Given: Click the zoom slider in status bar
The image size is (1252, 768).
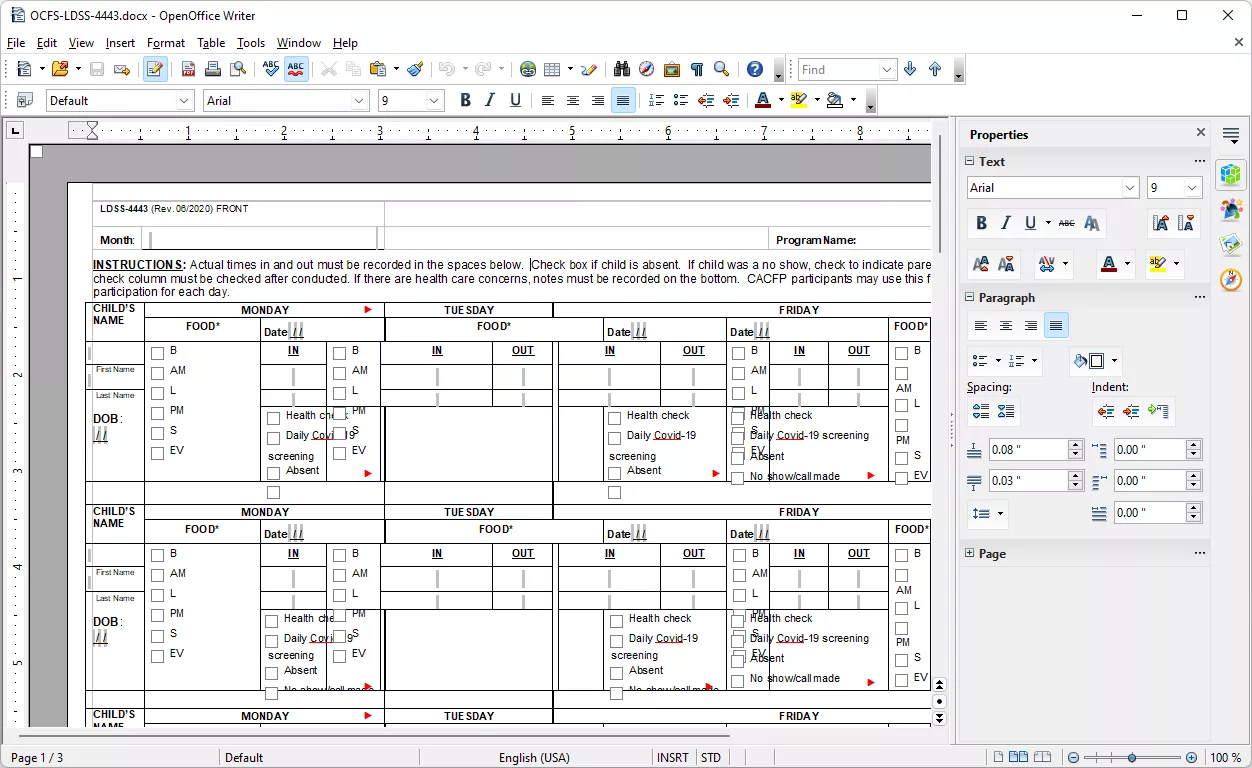Looking at the screenshot, I should point(1131,758).
